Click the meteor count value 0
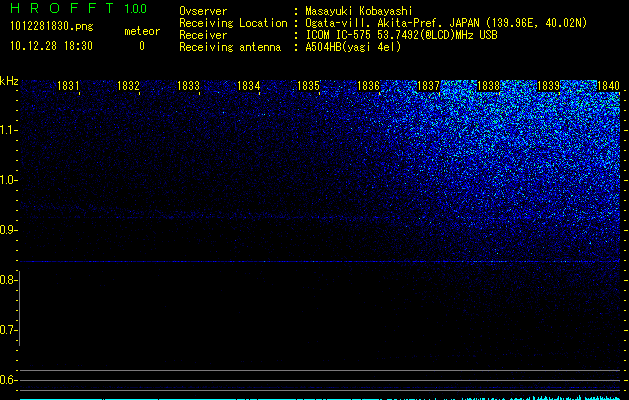The height and width of the screenshot is (400, 629). [x=142, y=46]
